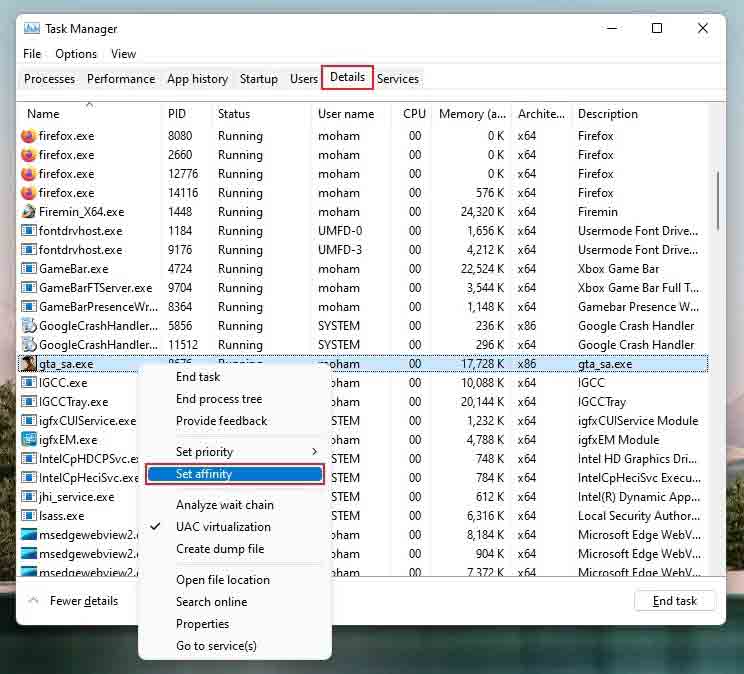Viewport: 744px width, 674px height.
Task: Click the End task button at bottom right
Action: 674,601
